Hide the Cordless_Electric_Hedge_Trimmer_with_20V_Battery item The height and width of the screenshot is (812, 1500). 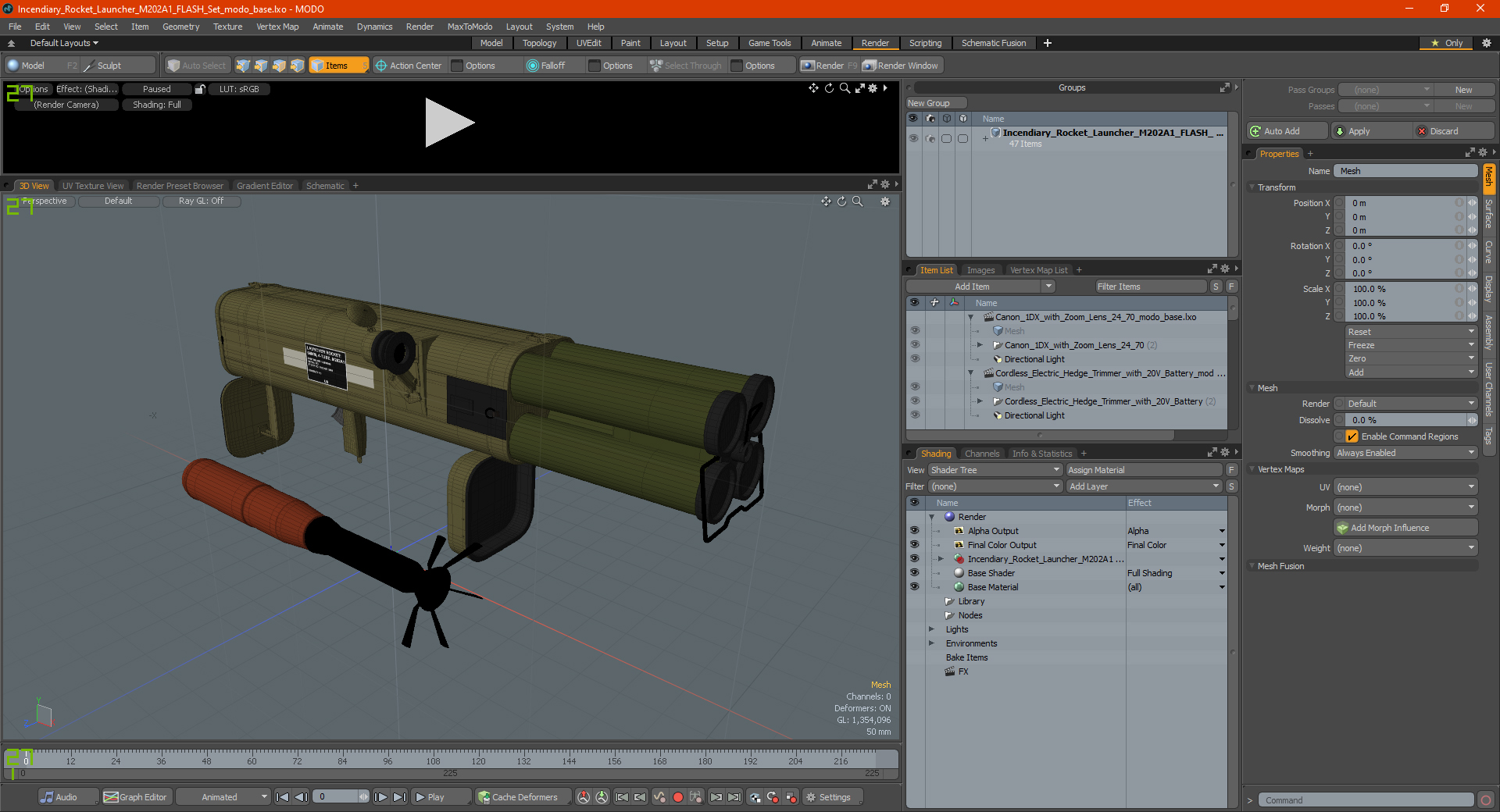(914, 401)
